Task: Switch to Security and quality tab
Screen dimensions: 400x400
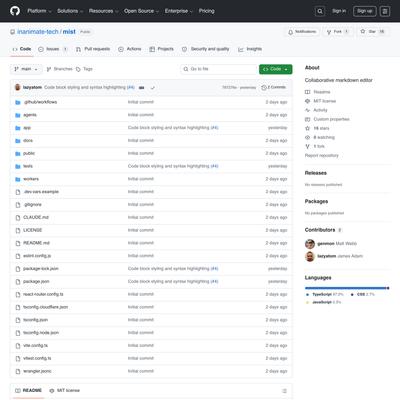Action: pos(206,49)
